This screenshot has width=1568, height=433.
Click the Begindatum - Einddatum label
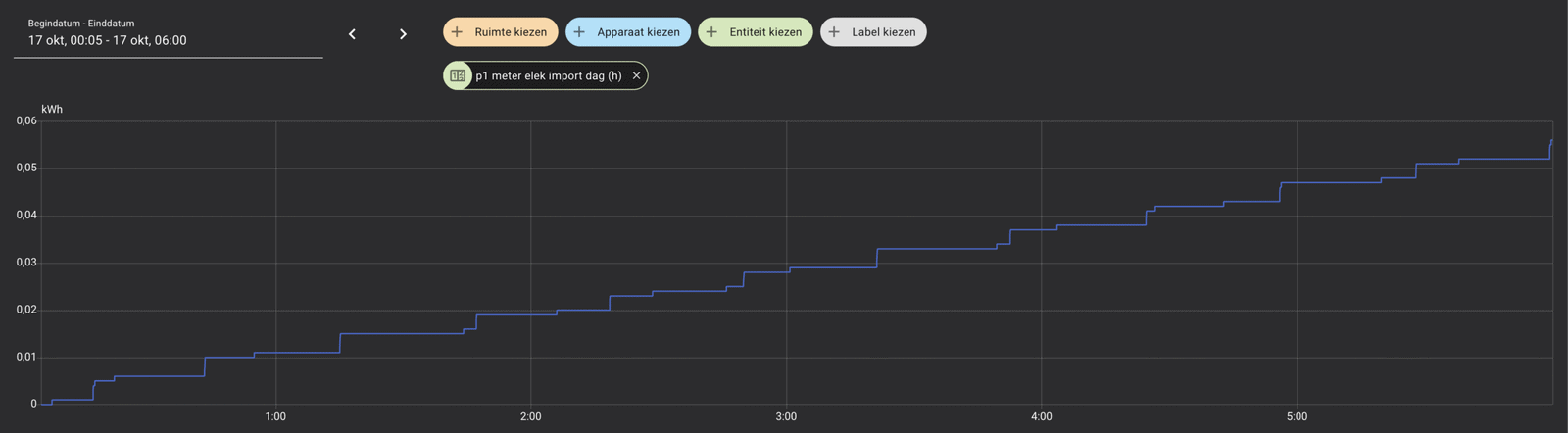click(81, 24)
